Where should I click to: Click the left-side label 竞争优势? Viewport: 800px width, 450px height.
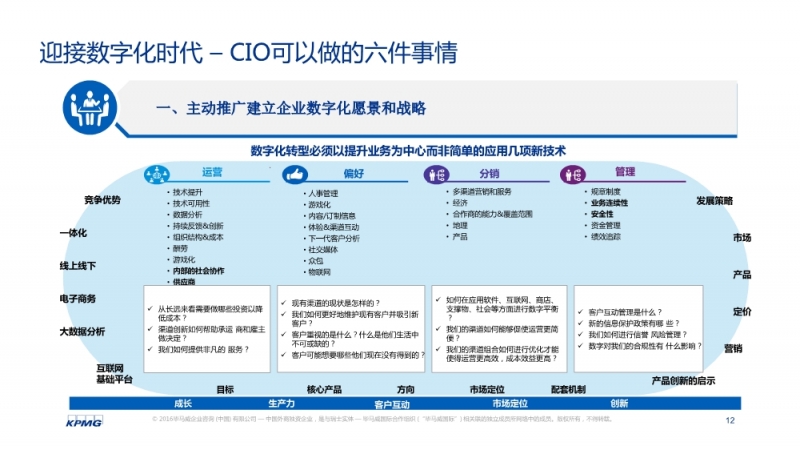point(102,200)
